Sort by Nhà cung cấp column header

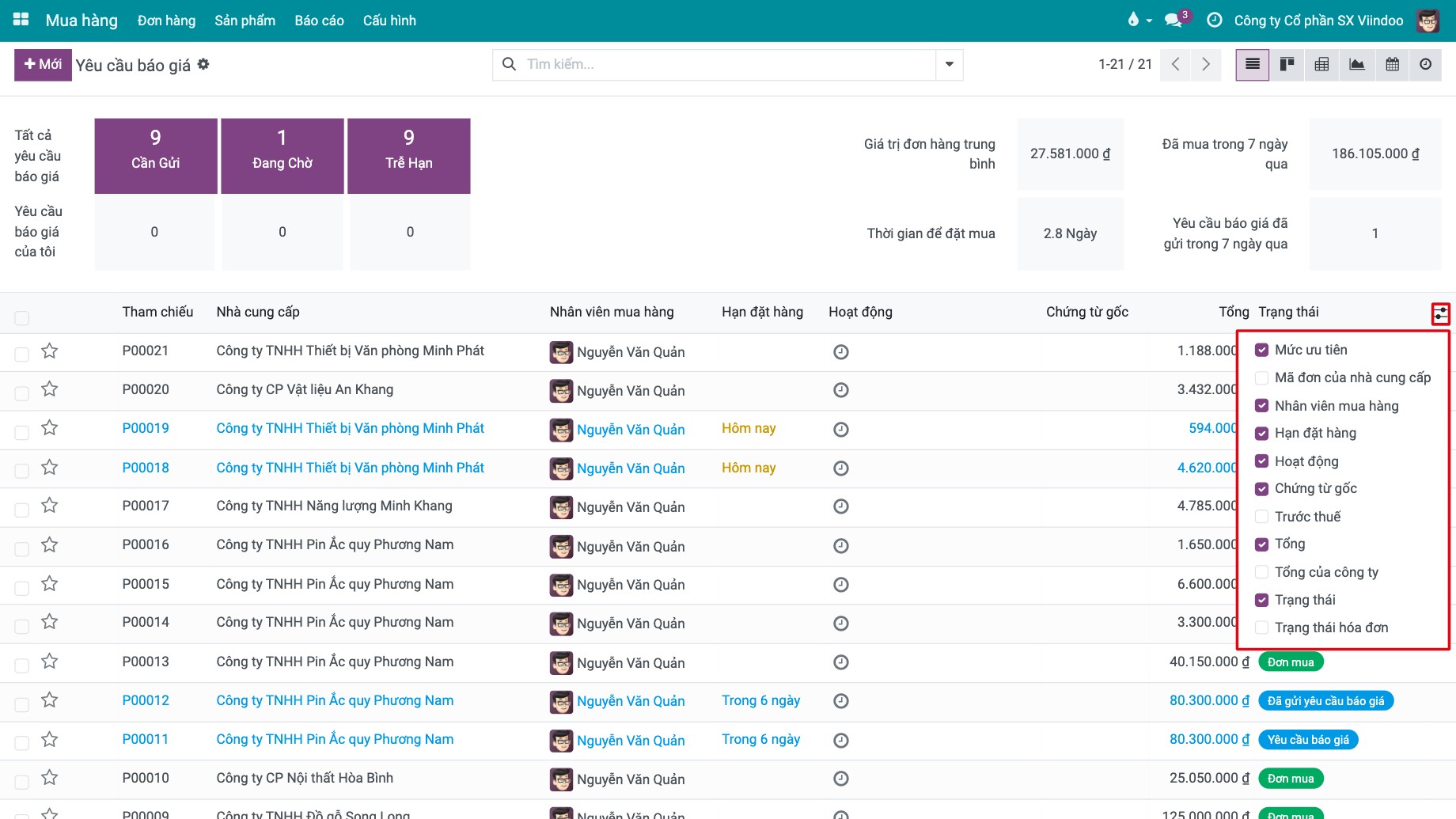point(258,312)
